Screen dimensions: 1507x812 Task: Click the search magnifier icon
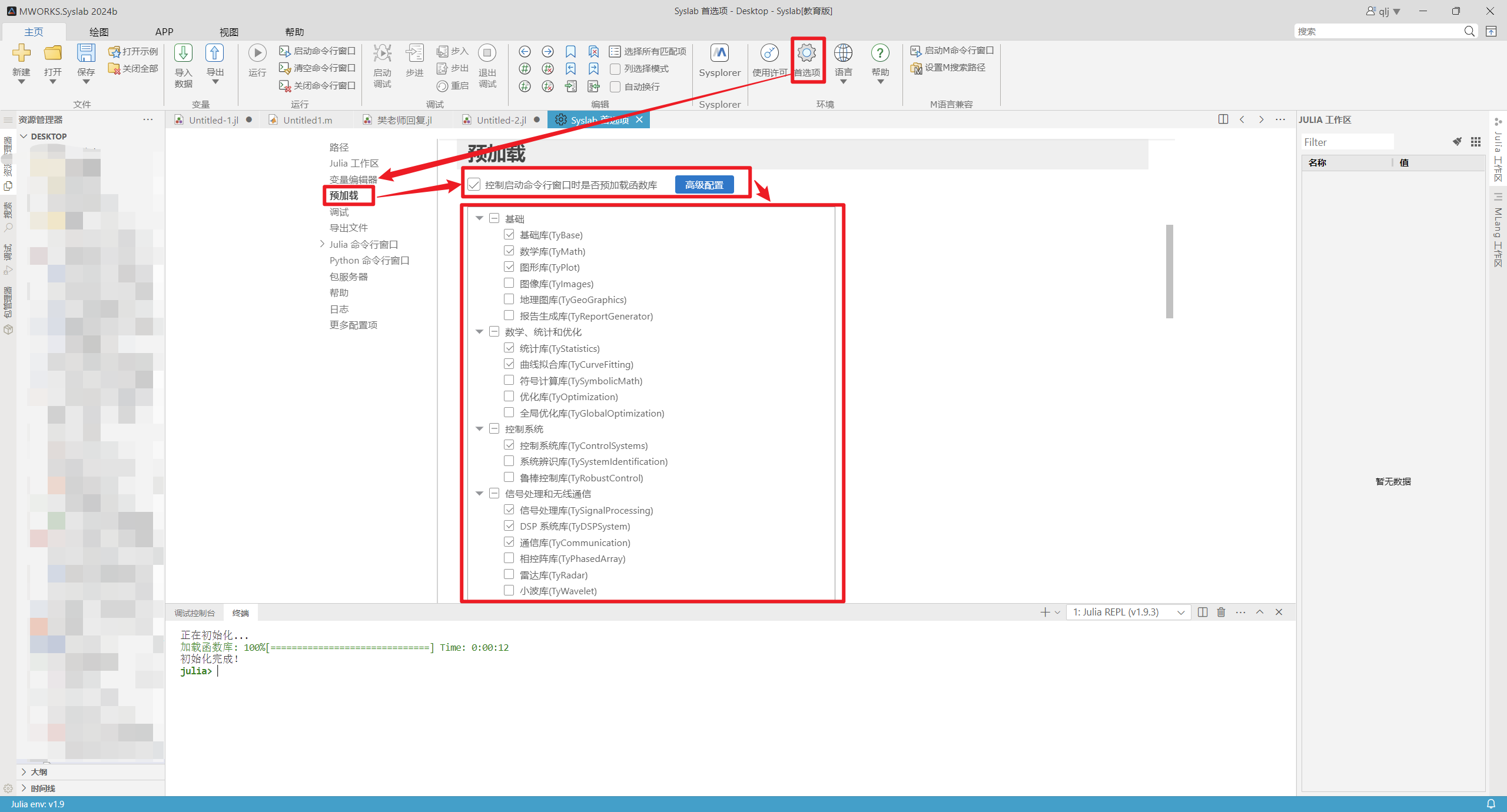pyautogui.click(x=1469, y=31)
